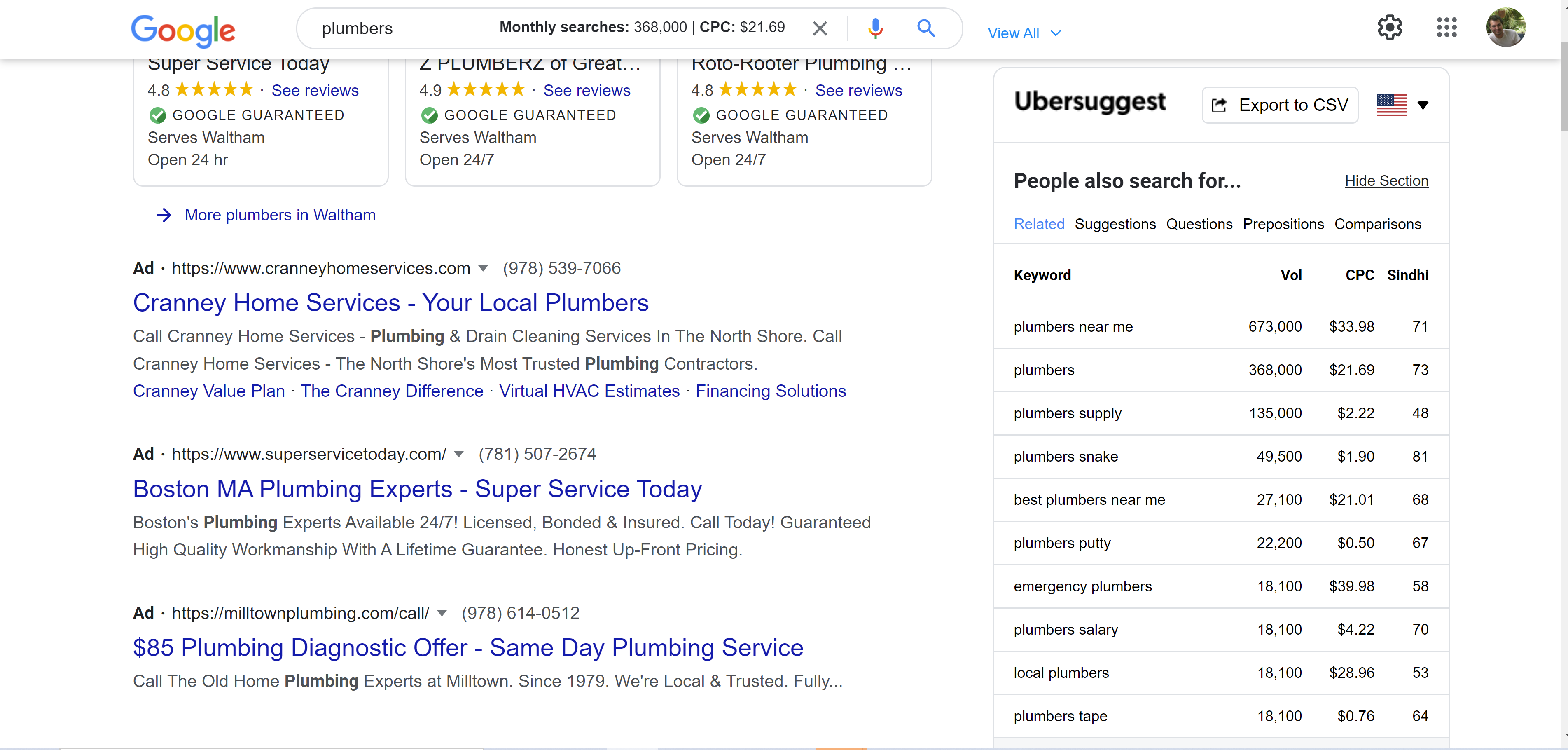Click the Z PLUMBERZ of Great… card title

(x=530, y=65)
